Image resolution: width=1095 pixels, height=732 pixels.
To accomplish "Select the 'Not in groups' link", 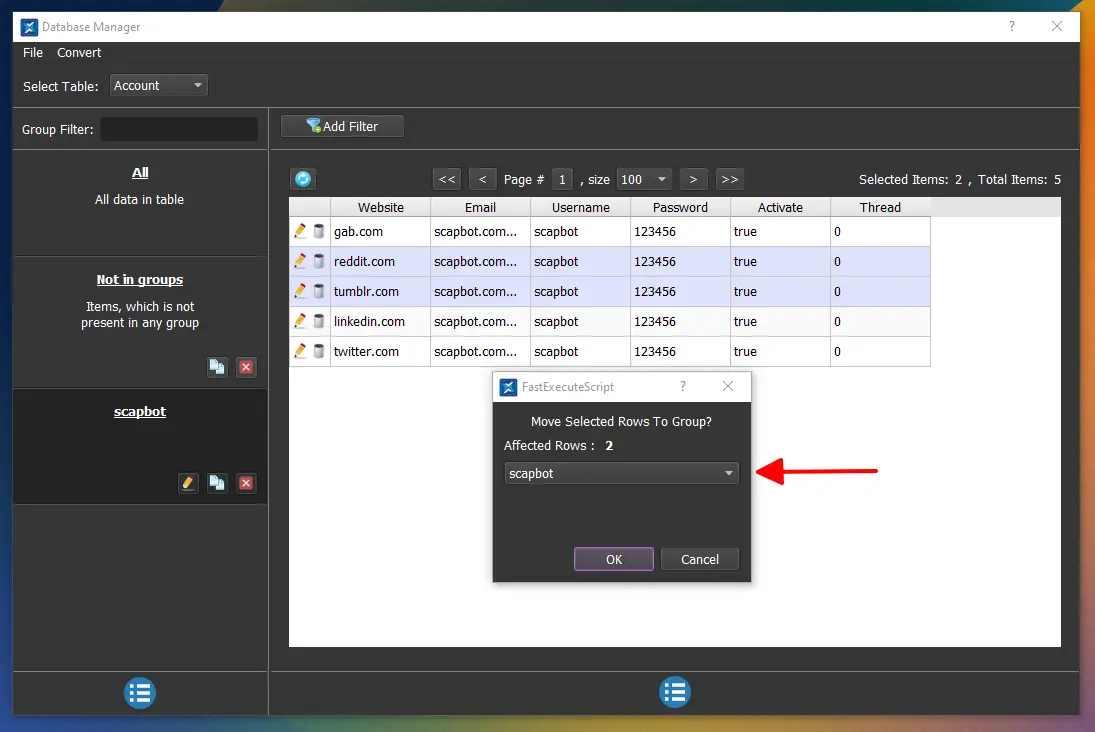I will coord(140,279).
